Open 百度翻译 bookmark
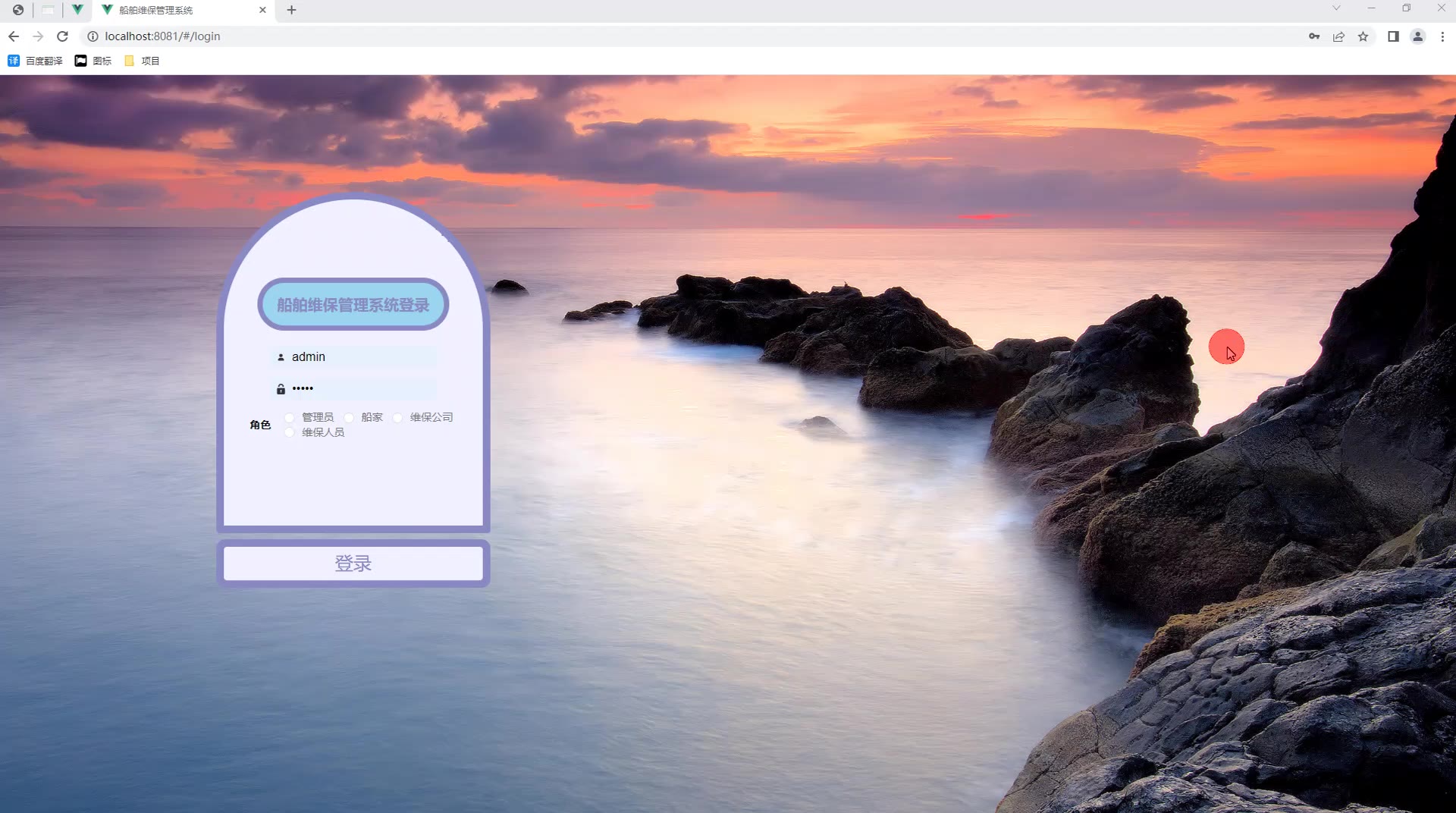 [35, 61]
